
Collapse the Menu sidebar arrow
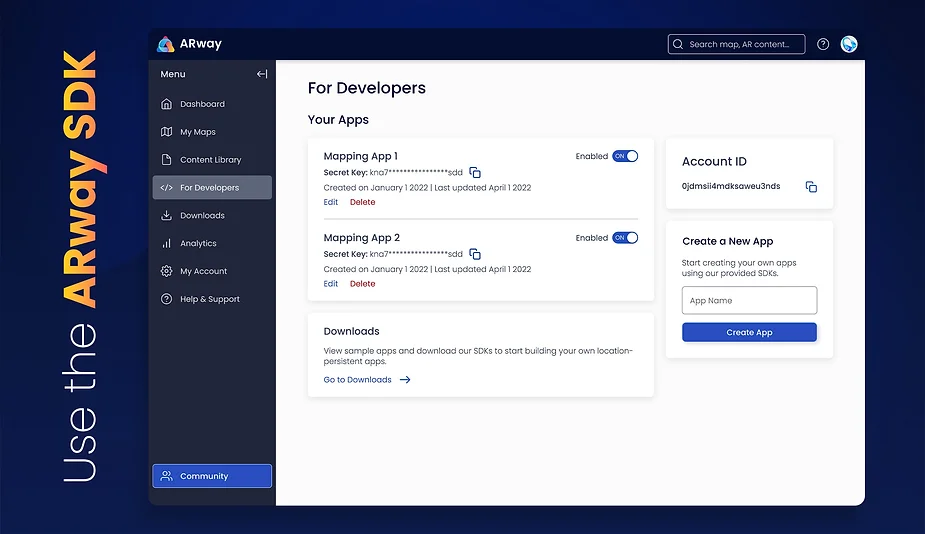click(262, 74)
